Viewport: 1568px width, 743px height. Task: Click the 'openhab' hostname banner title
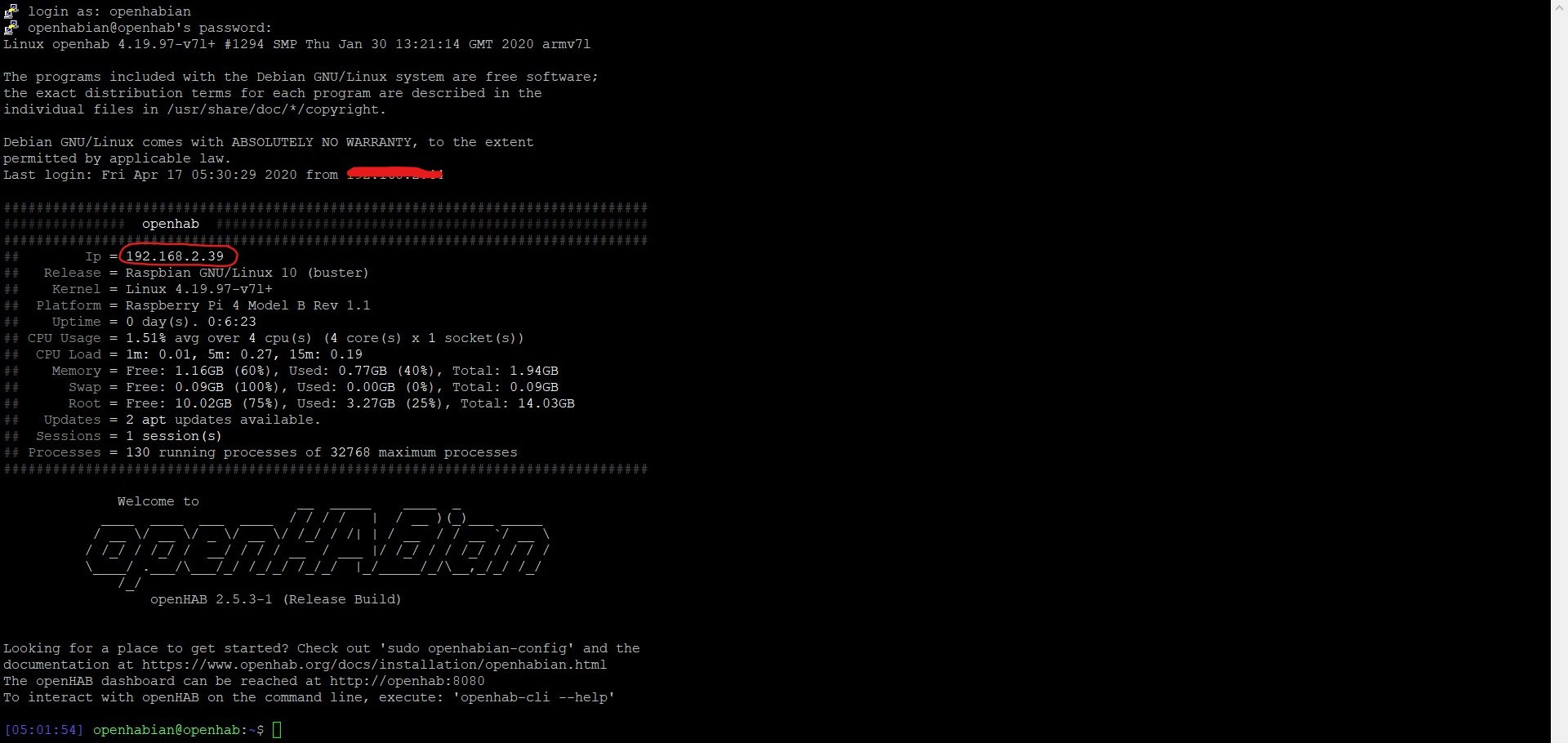(x=171, y=224)
